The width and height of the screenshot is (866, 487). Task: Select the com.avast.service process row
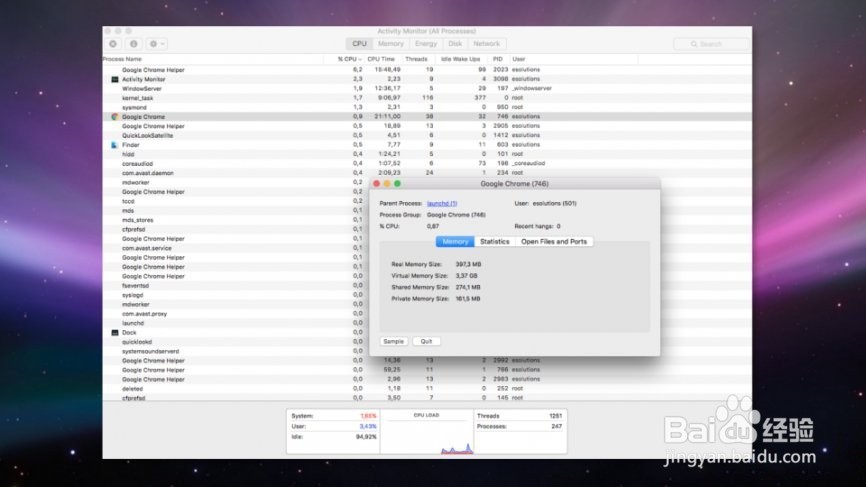(236, 248)
